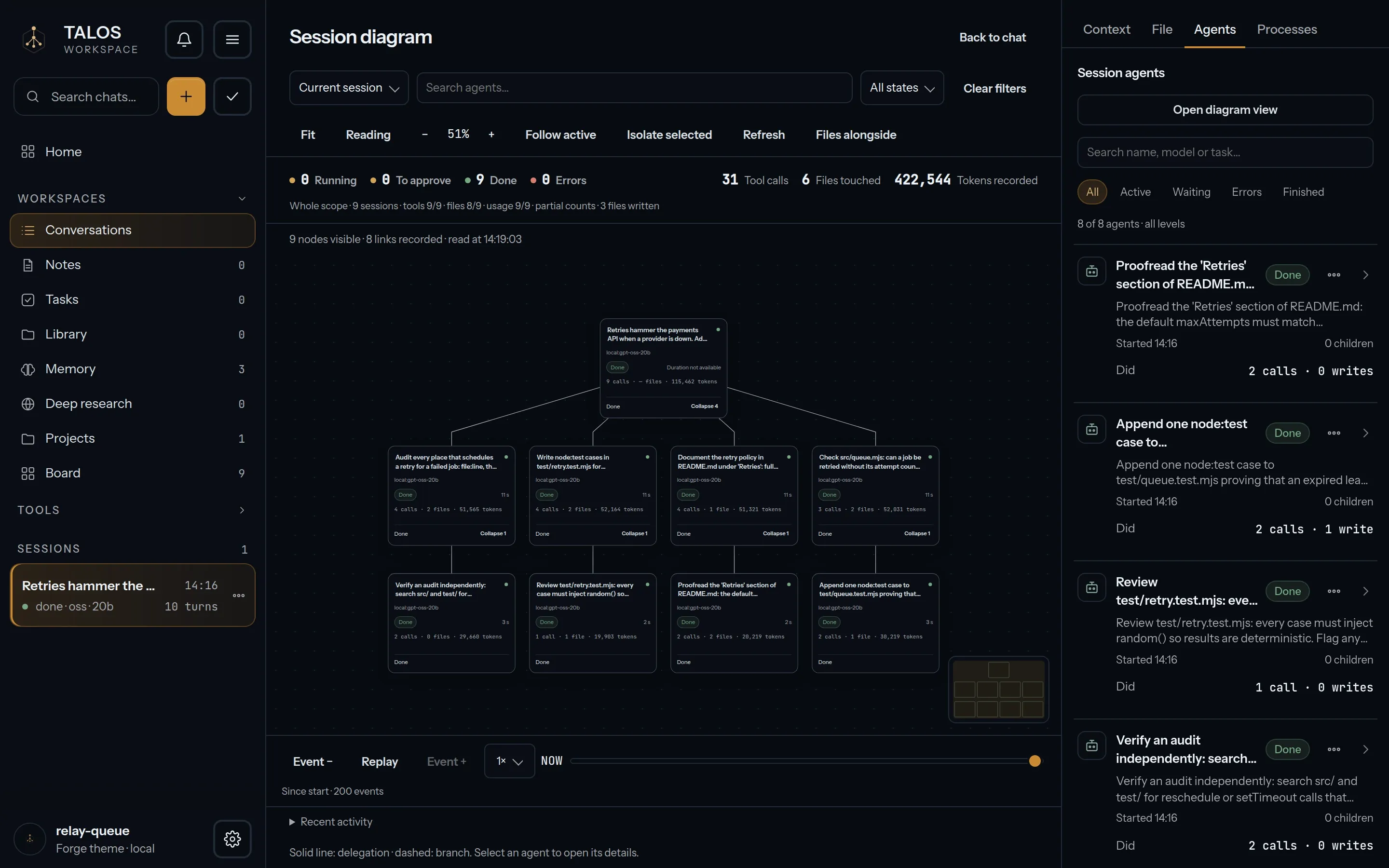Click Search agents field
The width and height of the screenshot is (1389, 868).
tap(634, 88)
